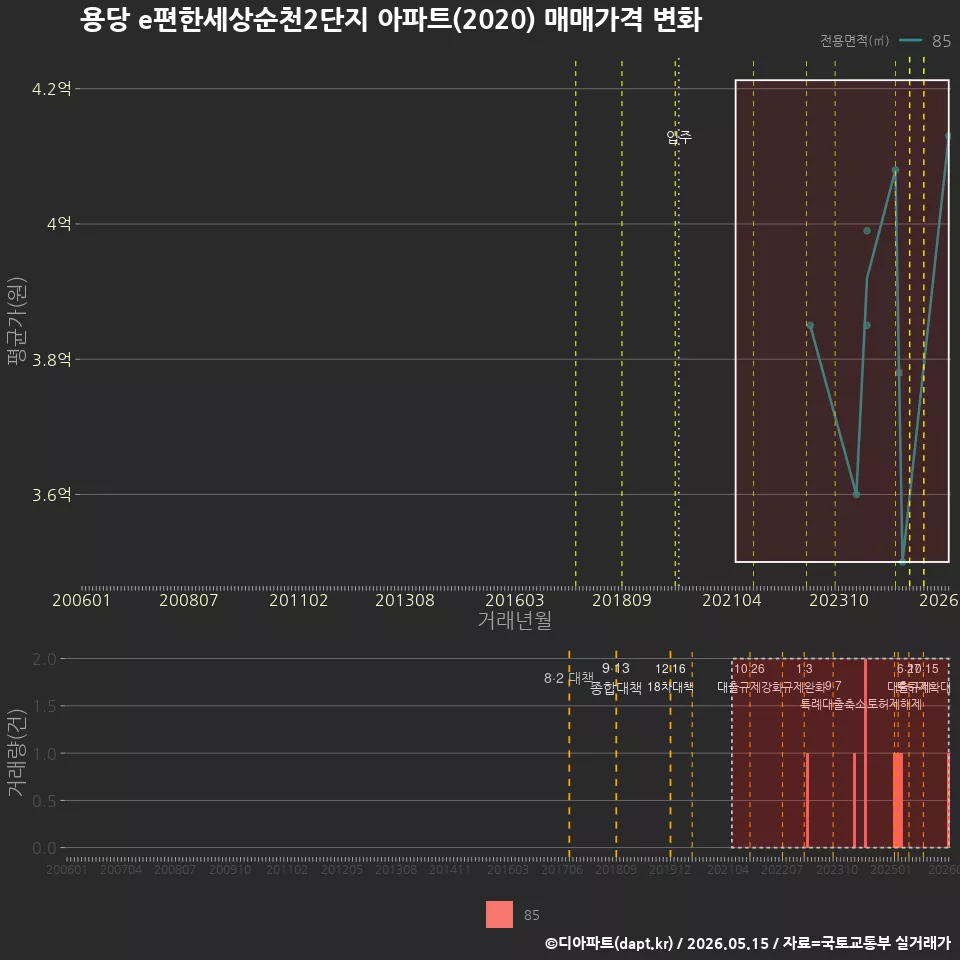Click '201809' on the price chart x-axis
Viewport: 960px width, 960px height.
(621, 600)
